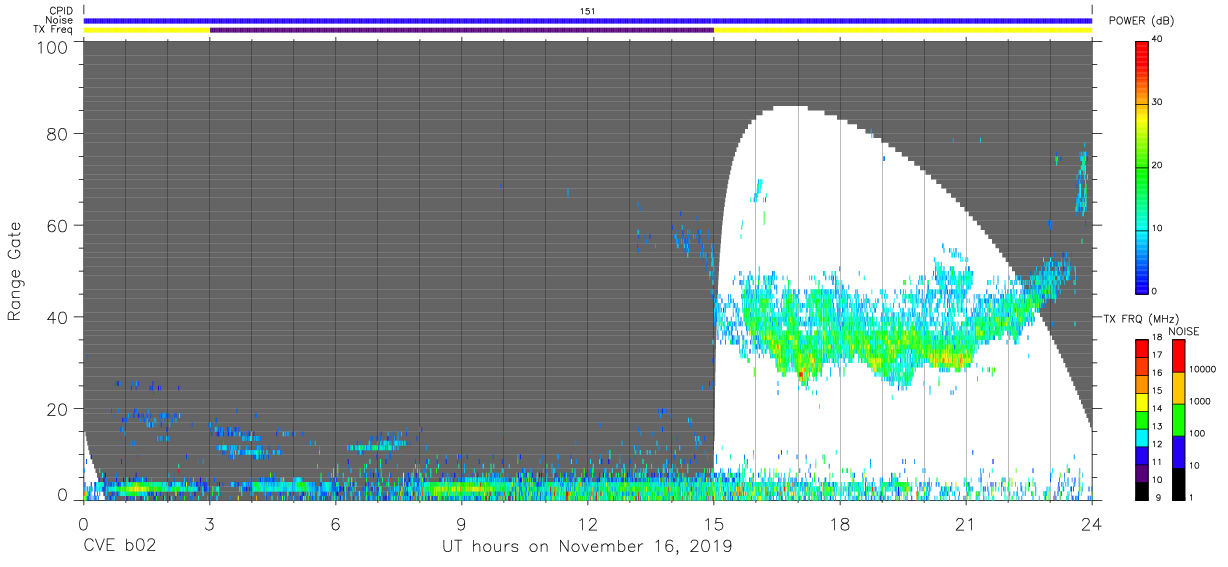Click x-axis tick label '9'
This screenshot has width=1228, height=567.
coord(461,523)
